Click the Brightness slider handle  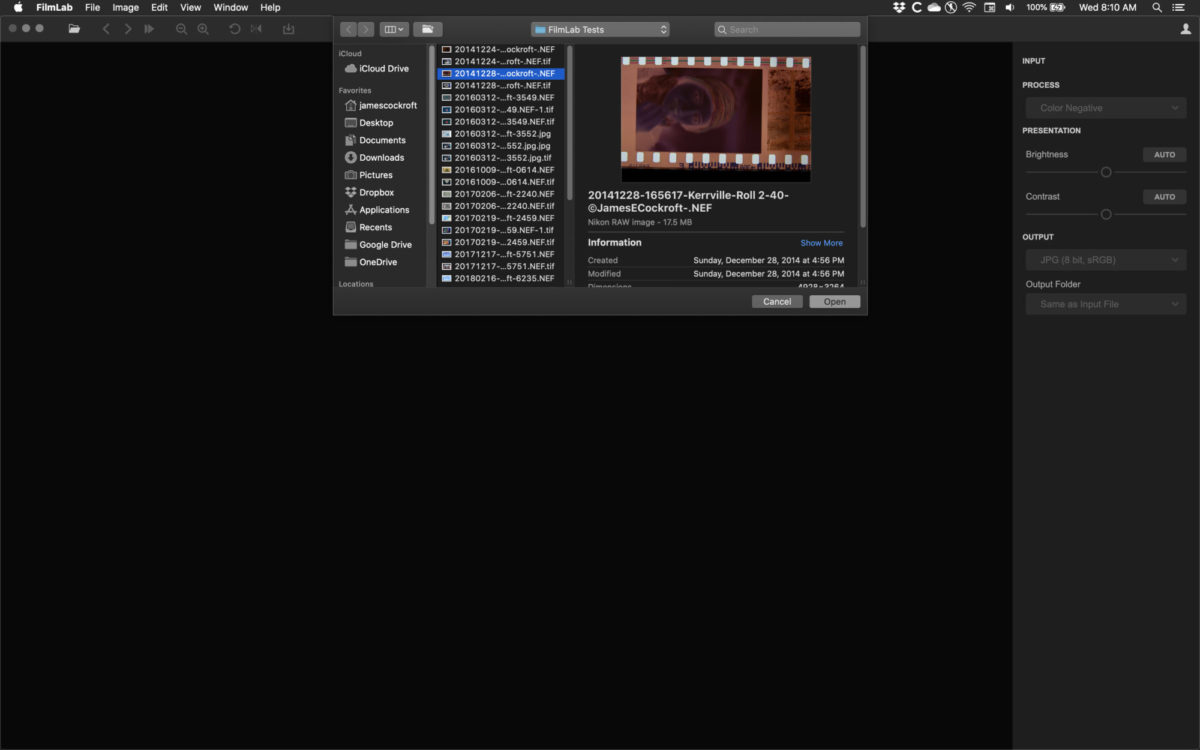[1106, 172]
